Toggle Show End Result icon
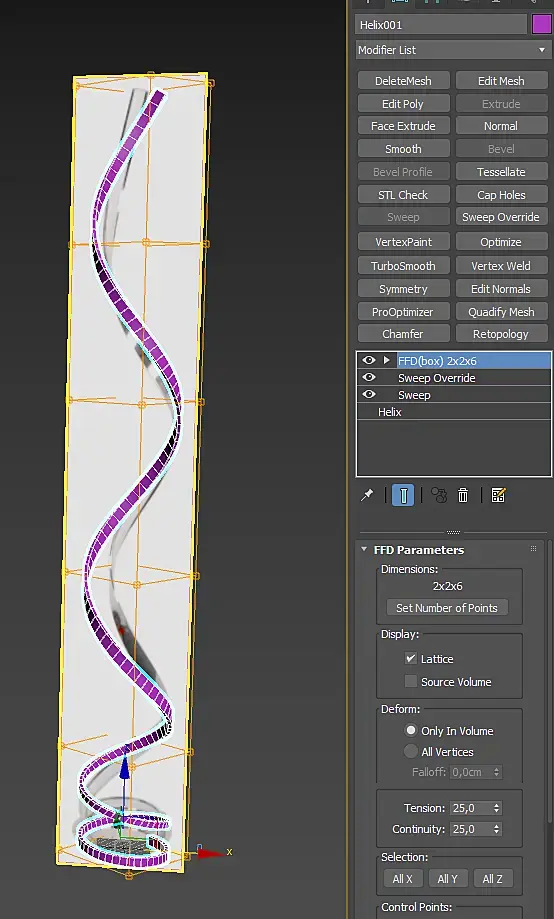554x919 pixels. [x=403, y=495]
